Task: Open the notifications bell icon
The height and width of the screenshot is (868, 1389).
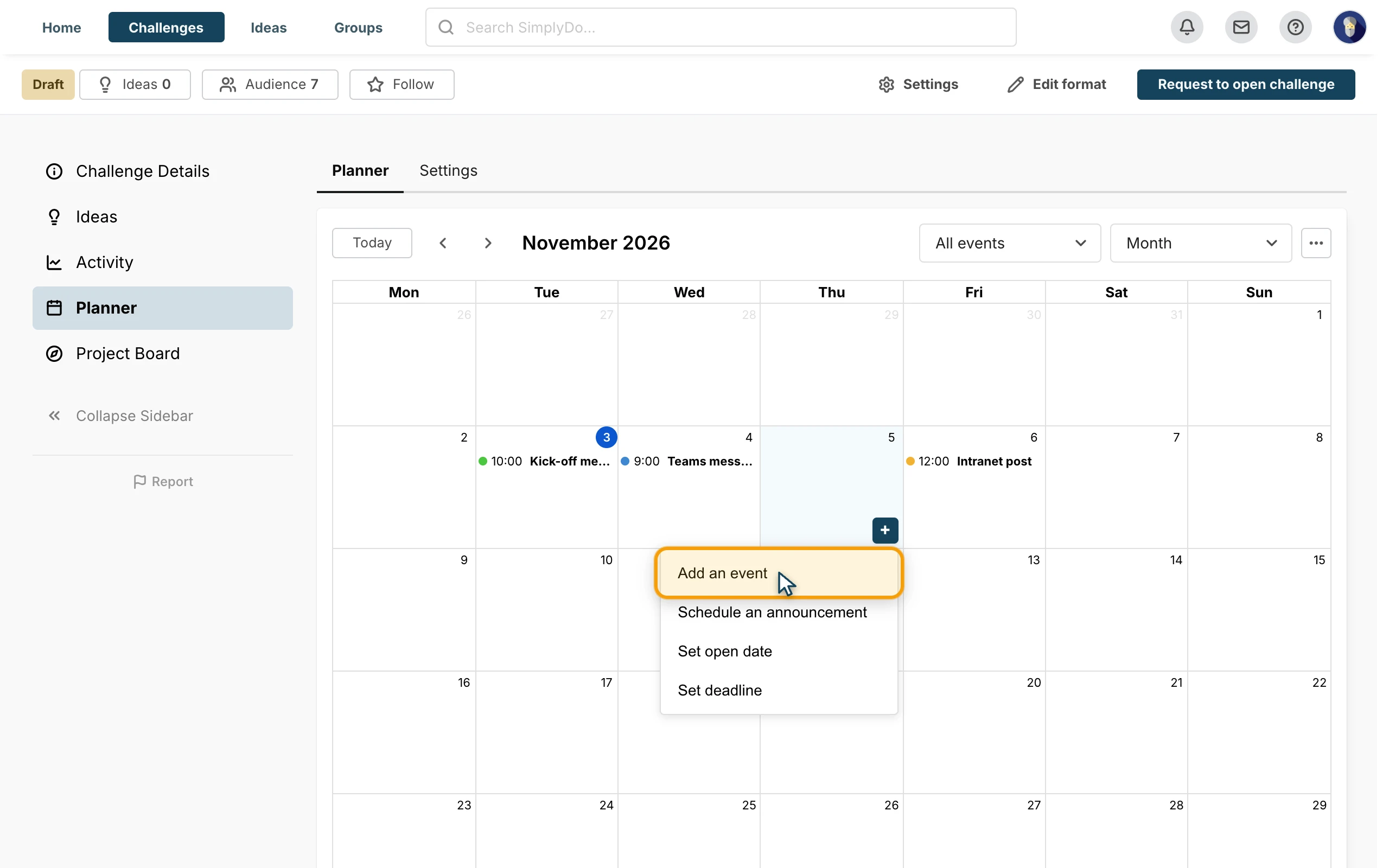Action: point(1187,27)
